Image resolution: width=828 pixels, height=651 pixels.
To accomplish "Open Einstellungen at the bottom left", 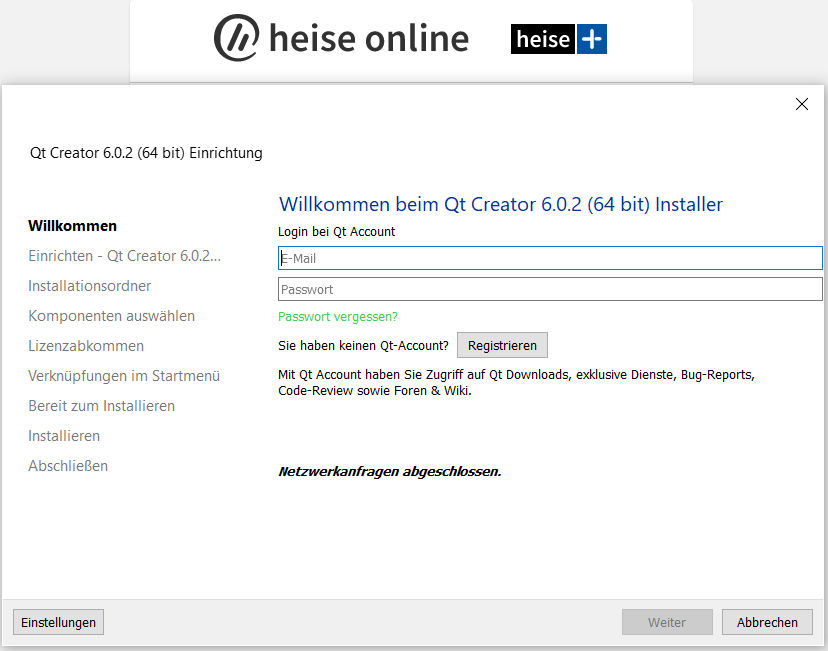I will pyautogui.click(x=59, y=622).
